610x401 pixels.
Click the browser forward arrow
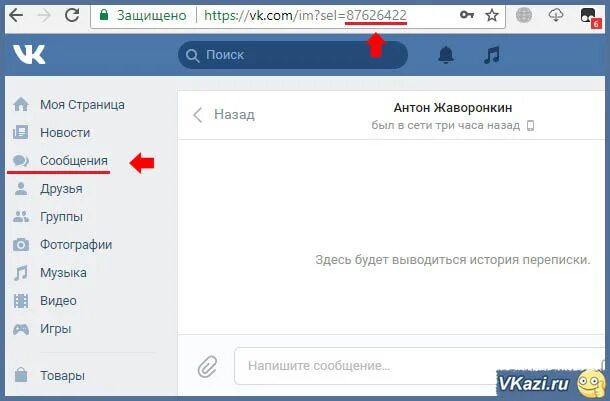point(45,16)
